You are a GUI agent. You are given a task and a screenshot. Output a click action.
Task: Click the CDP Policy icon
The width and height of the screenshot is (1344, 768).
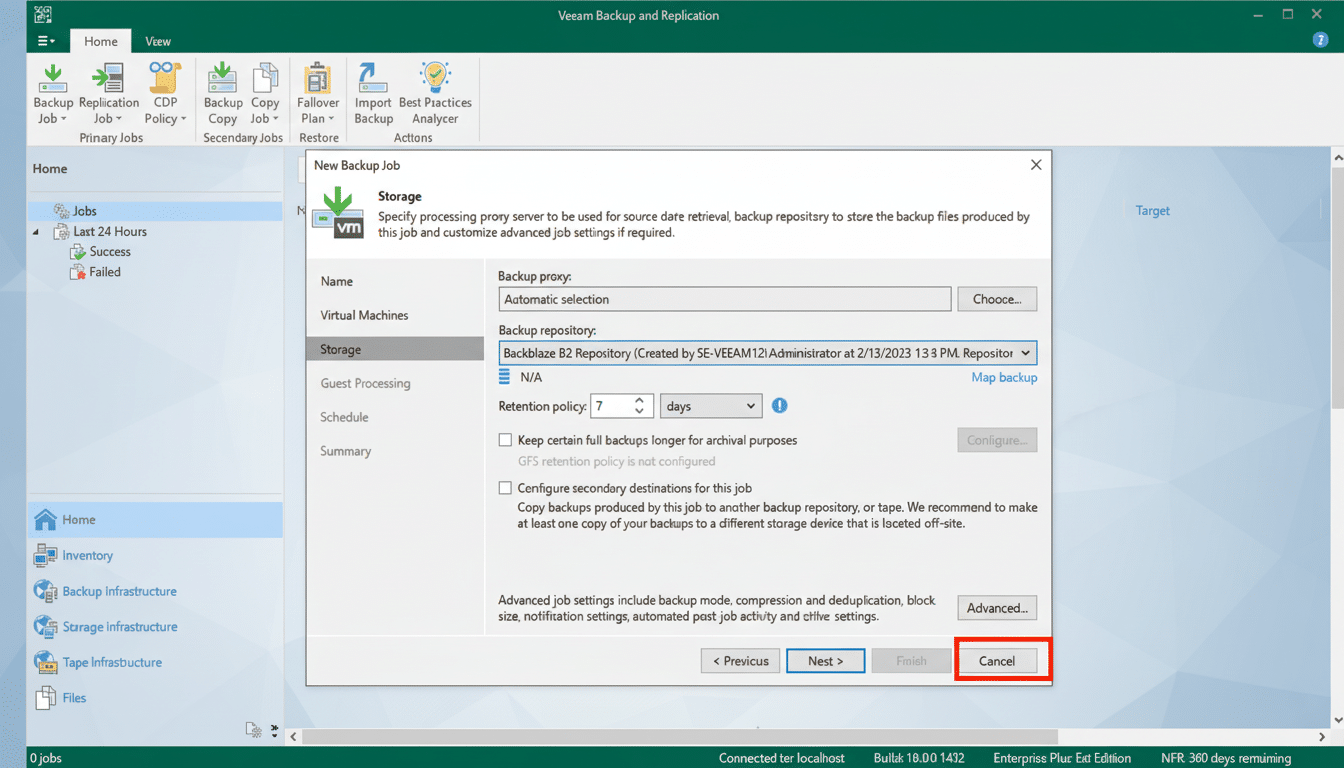tap(163, 95)
